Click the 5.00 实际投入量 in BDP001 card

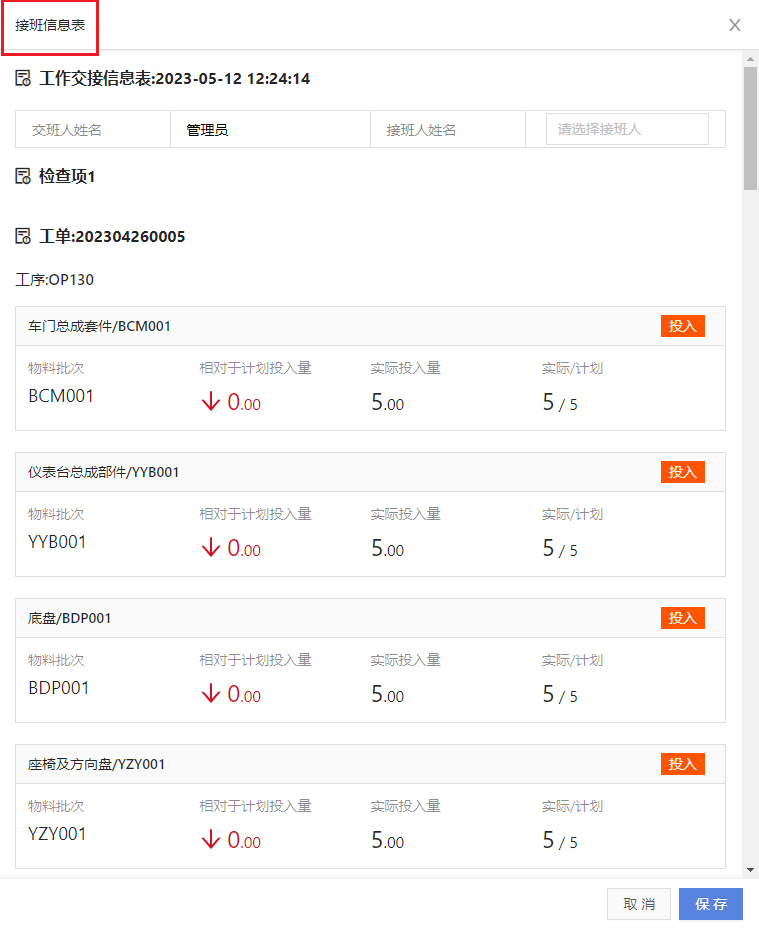[387, 694]
